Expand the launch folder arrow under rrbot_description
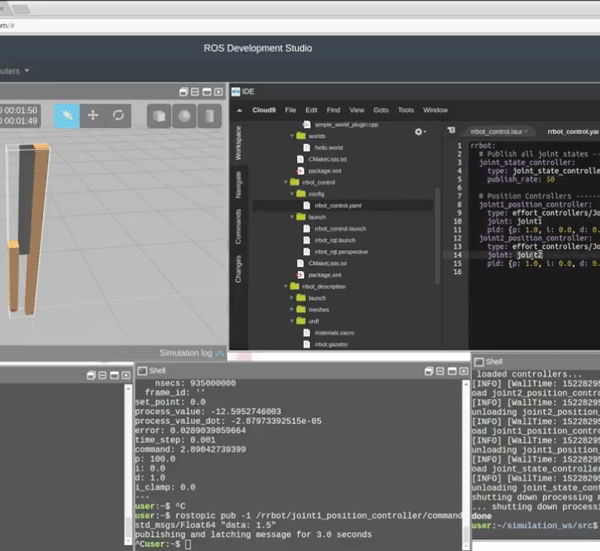Image resolution: width=600 pixels, height=551 pixels. click(x=292, y=298)
